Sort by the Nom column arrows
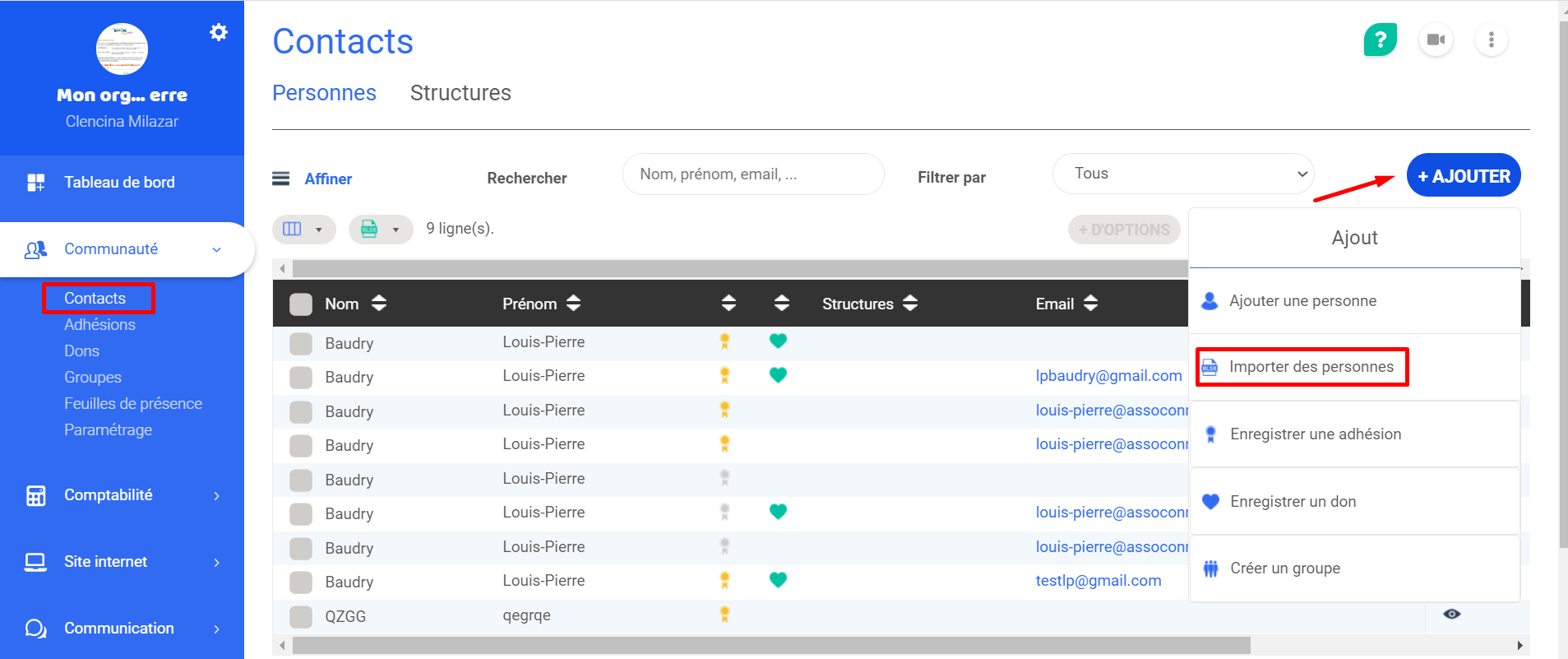1568x659 pixels. 378,304
